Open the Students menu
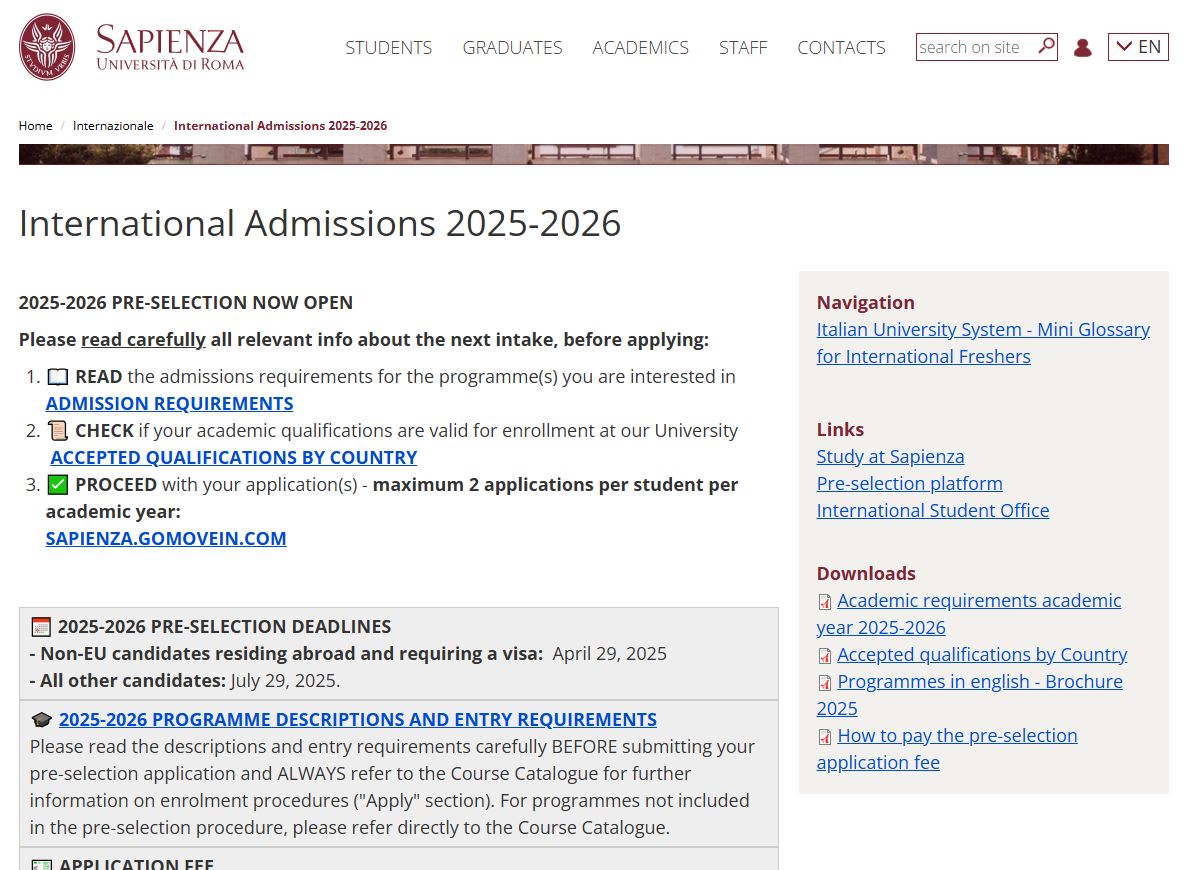 tap(388, 48)
